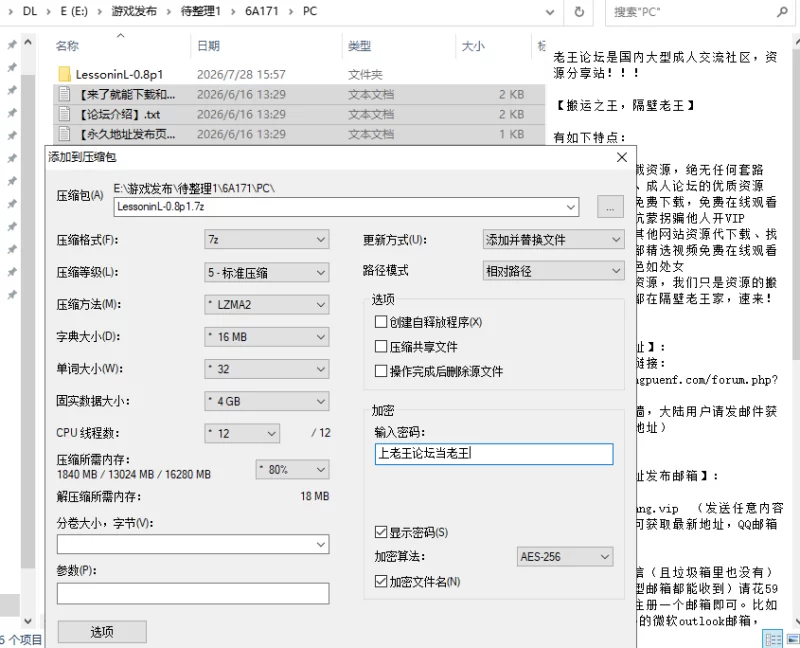
Task: Click the 待整理1 breadcrumb segment
Action: click(x=201, y=11)
